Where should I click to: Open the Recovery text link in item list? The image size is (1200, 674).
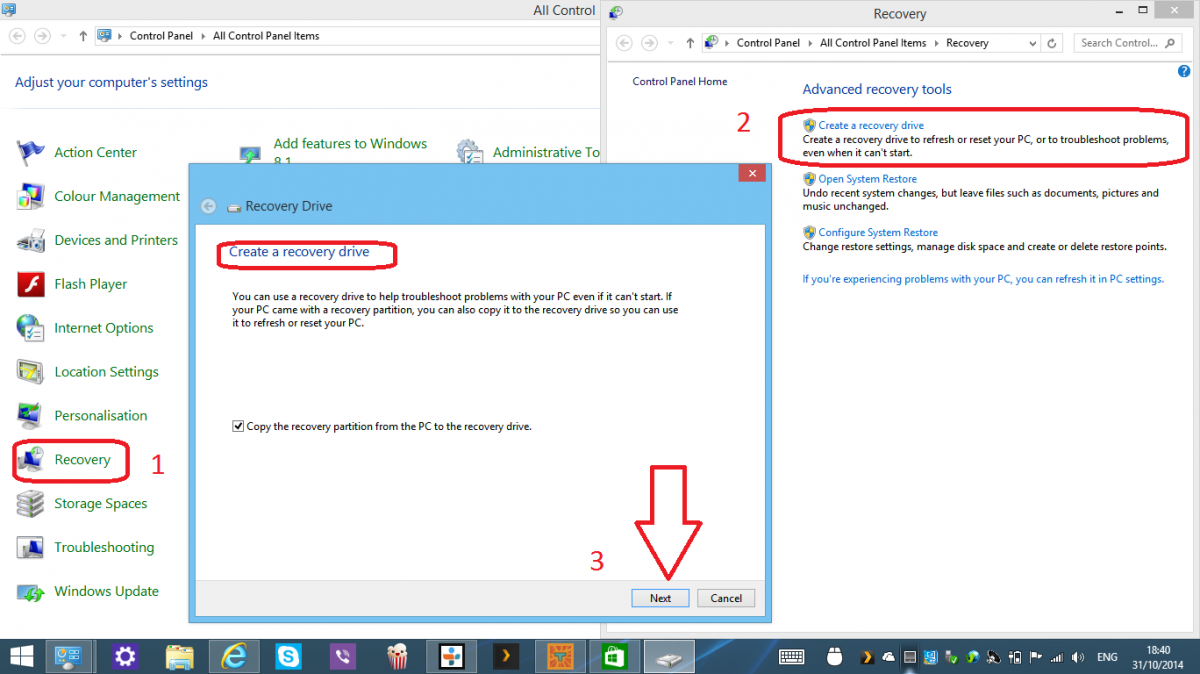tap(82, 459)
